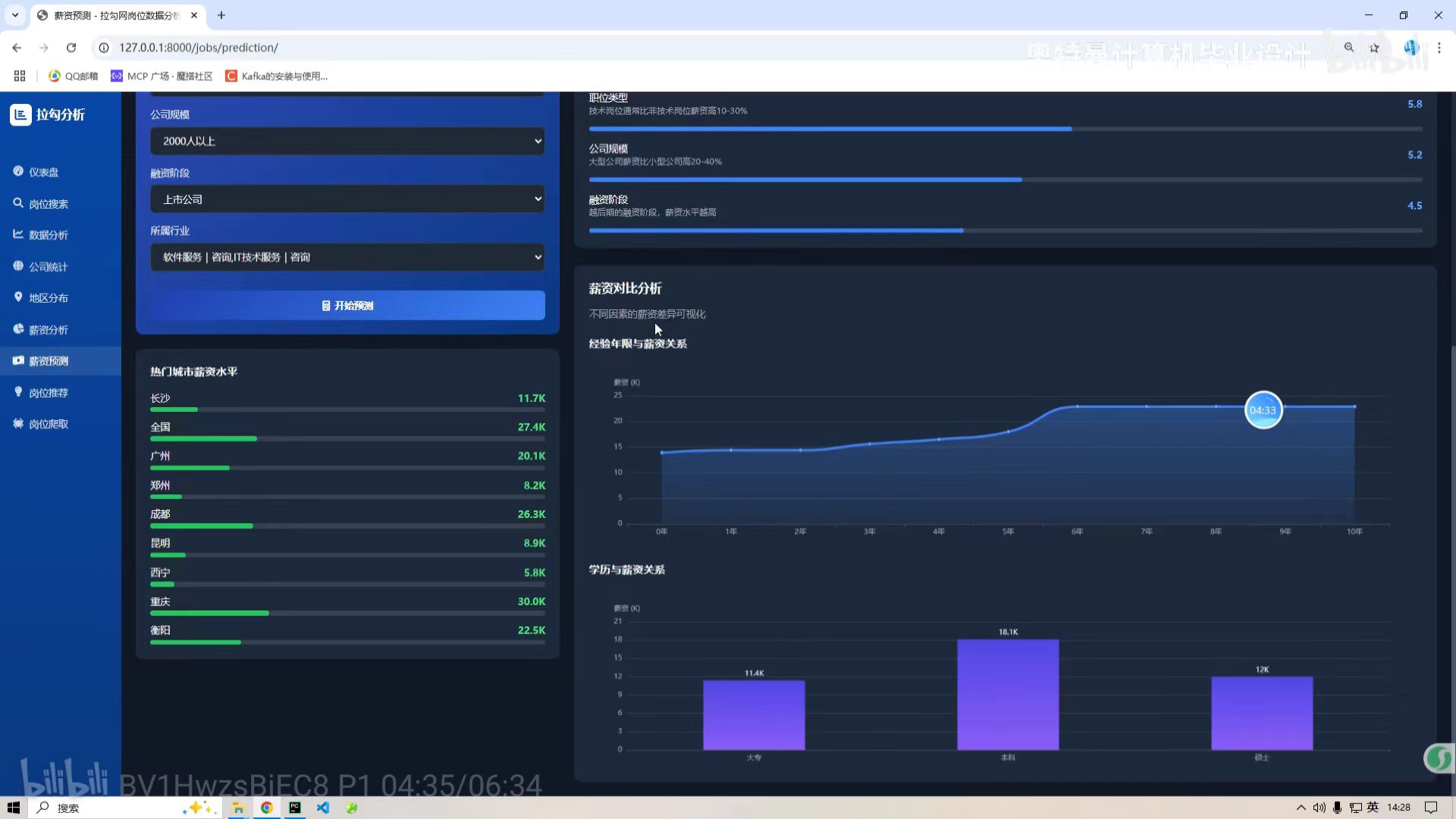Open VS Code from the Windows taskbar
The image size is (1456, 819).
click(x=323, y=808)
